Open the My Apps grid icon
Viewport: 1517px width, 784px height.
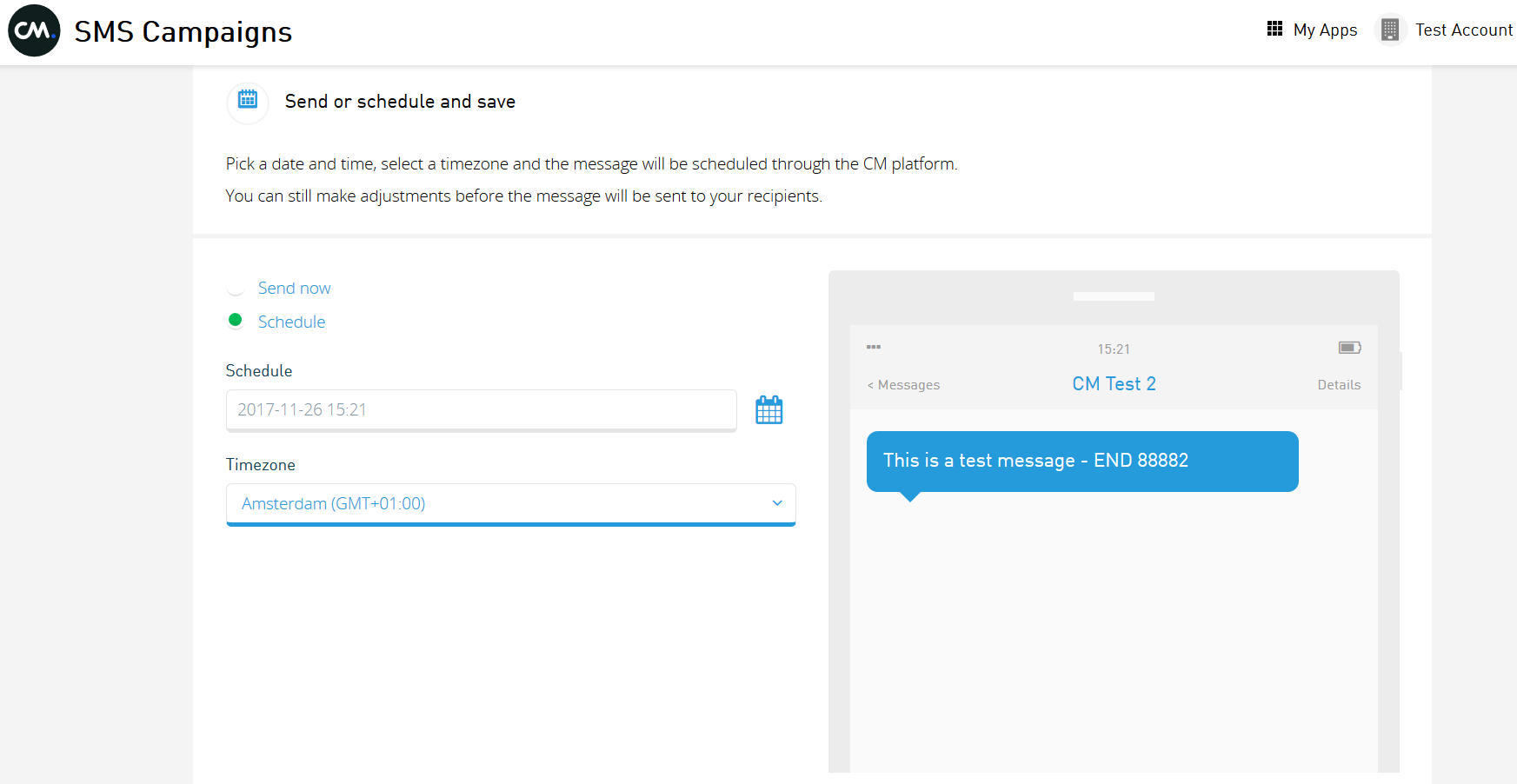click(1274, 29)
